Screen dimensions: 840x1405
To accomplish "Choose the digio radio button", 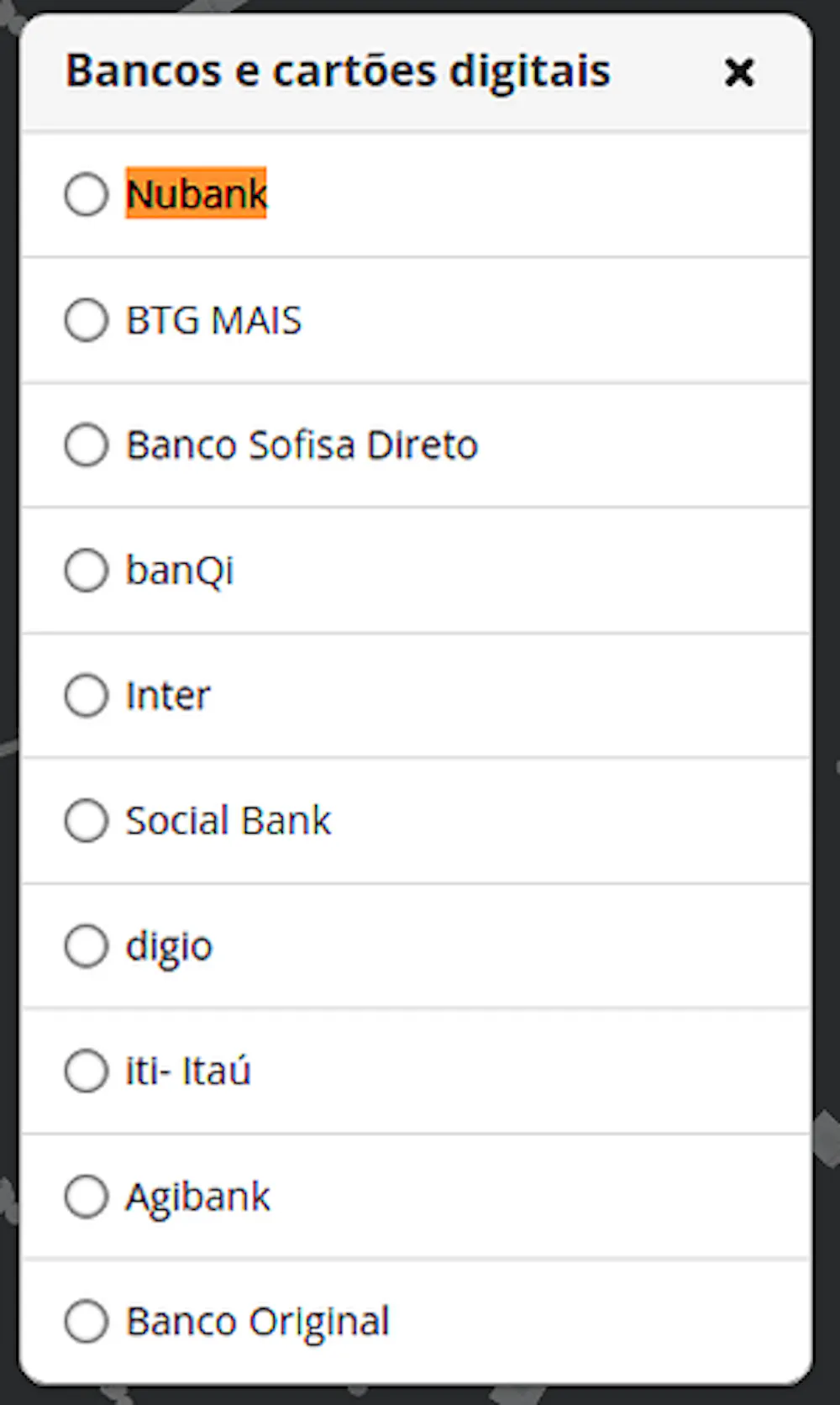I will (87, 946).
